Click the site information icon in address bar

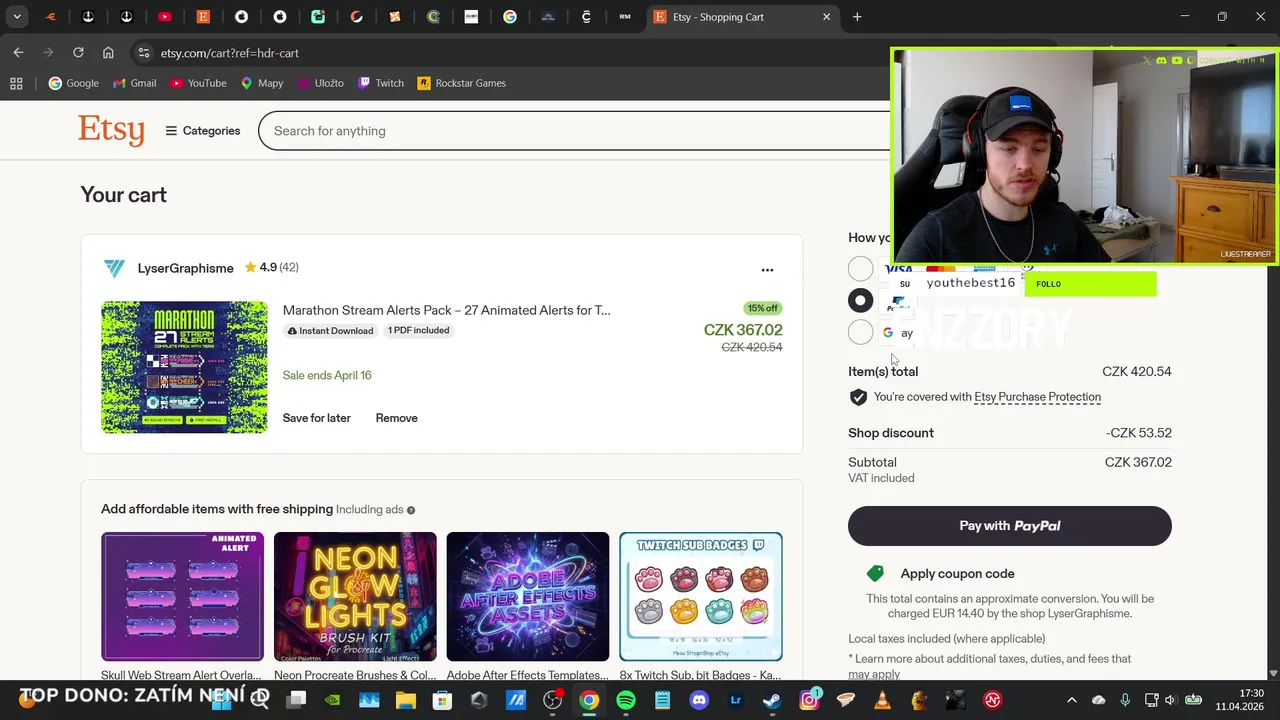coord(143,53)
